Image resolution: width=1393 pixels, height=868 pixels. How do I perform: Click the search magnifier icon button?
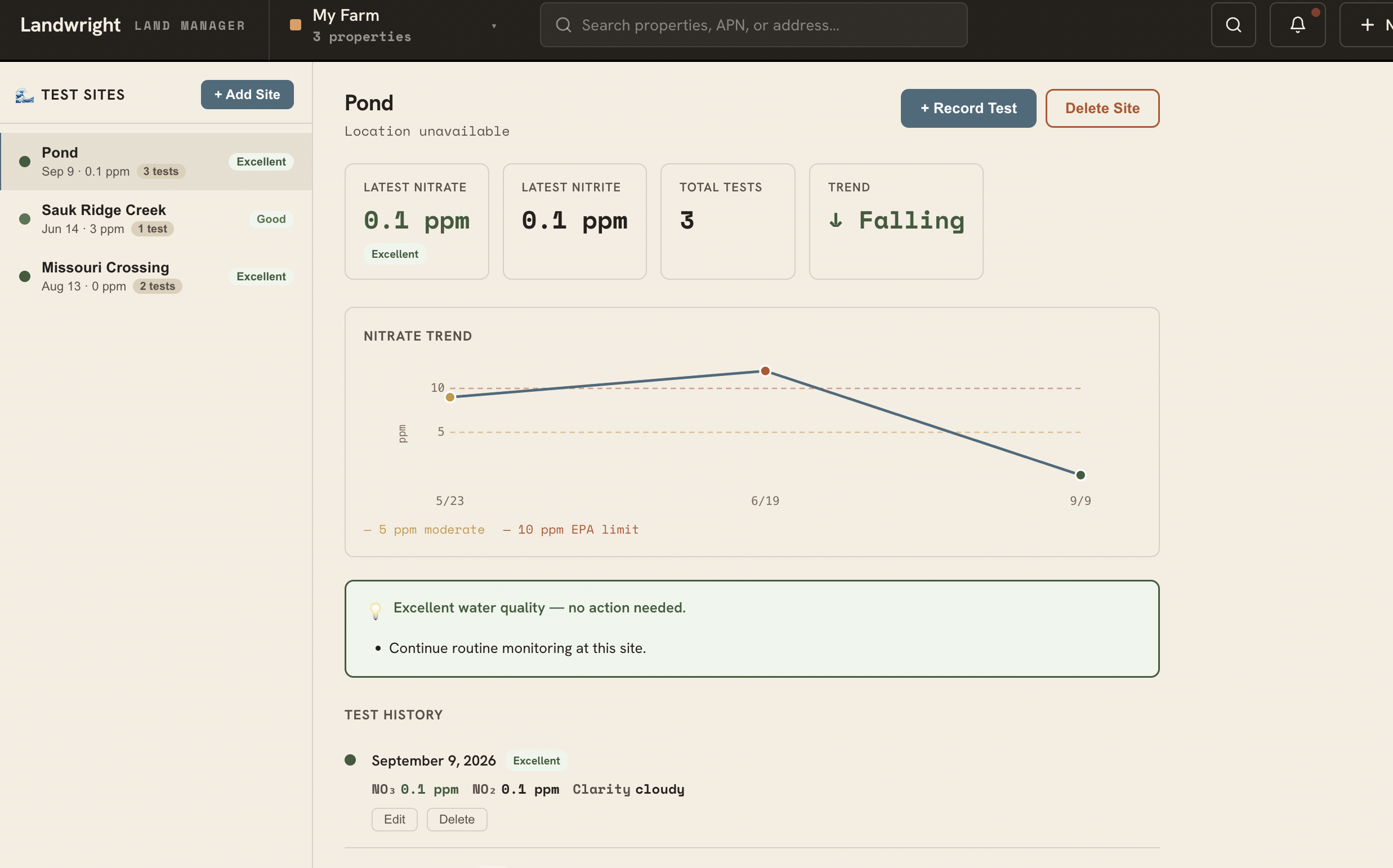coord(1233,25)
